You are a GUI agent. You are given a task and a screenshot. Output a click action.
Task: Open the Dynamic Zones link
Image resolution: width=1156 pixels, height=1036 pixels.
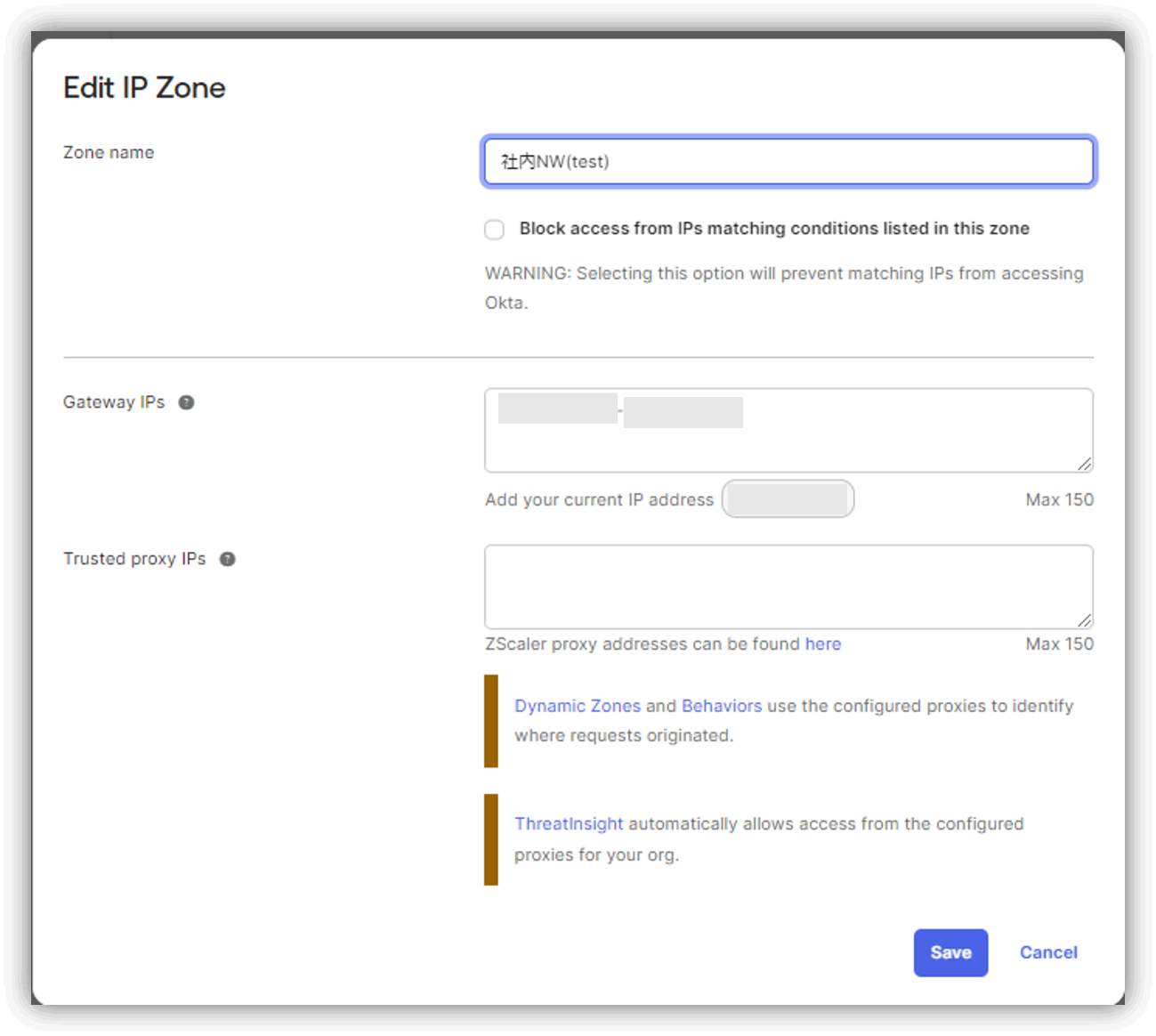(x=577, y=706)
